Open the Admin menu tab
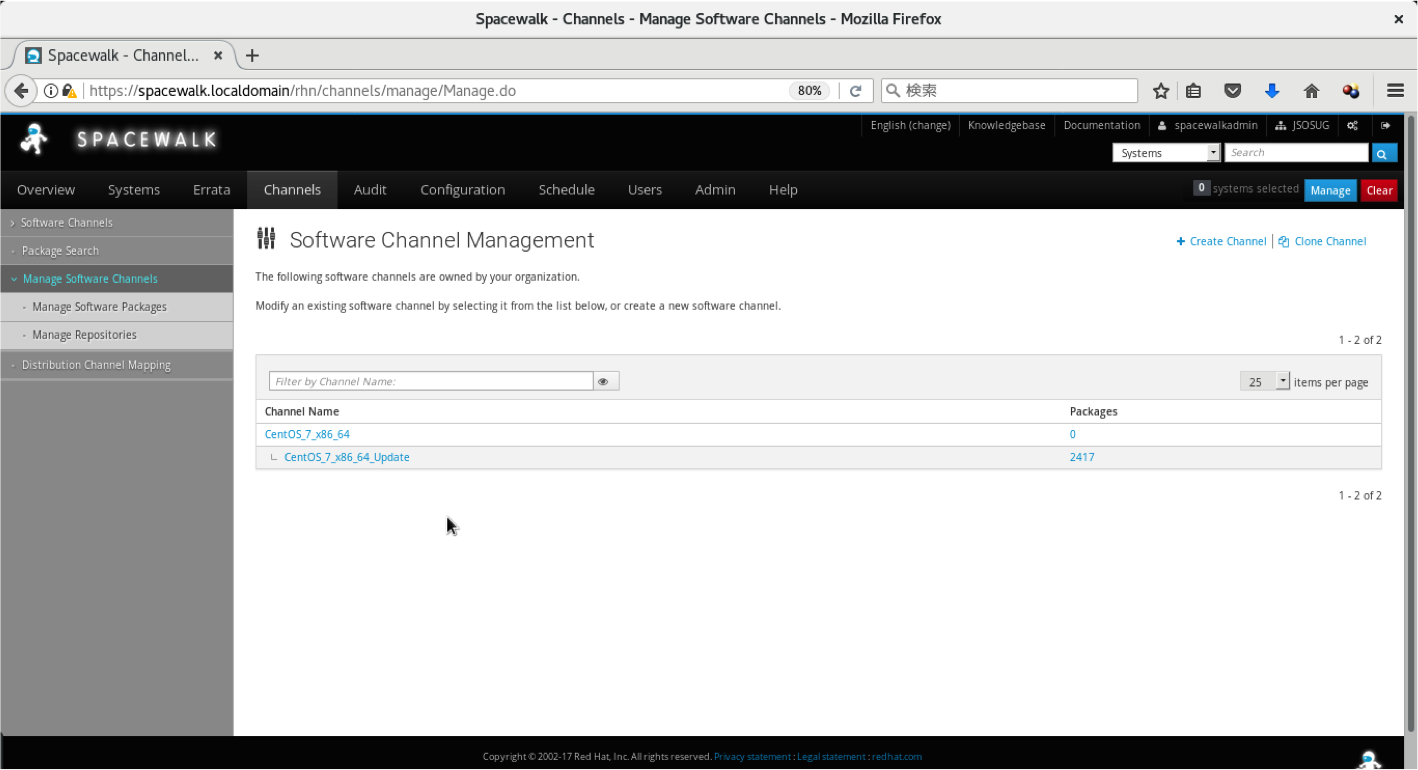Image resolution: width=1418 pixels, height=770 pixels. (715, 190)
